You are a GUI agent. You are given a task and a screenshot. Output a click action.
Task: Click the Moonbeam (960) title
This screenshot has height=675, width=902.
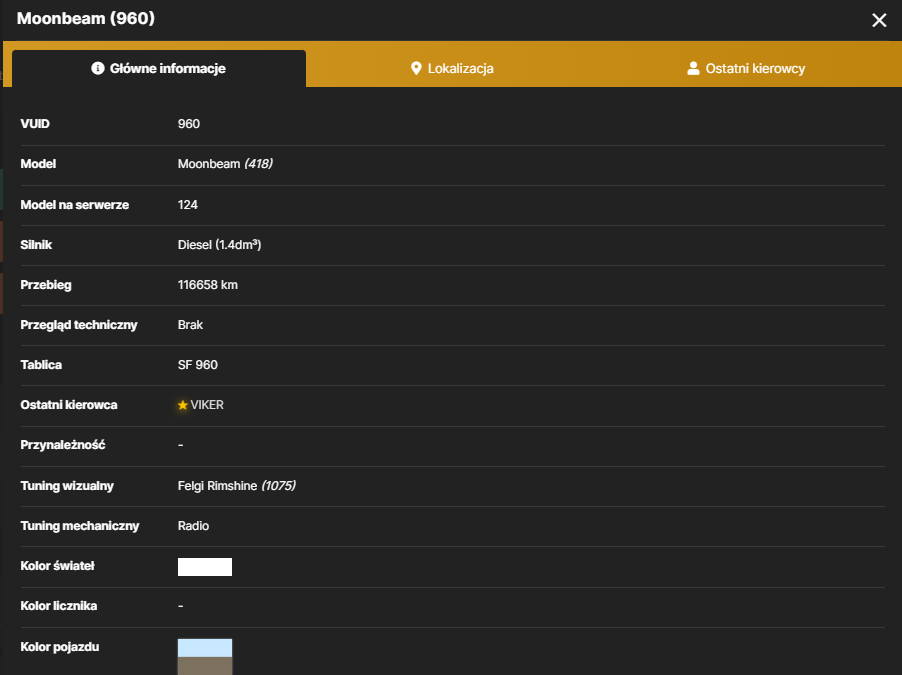[86, 18]
